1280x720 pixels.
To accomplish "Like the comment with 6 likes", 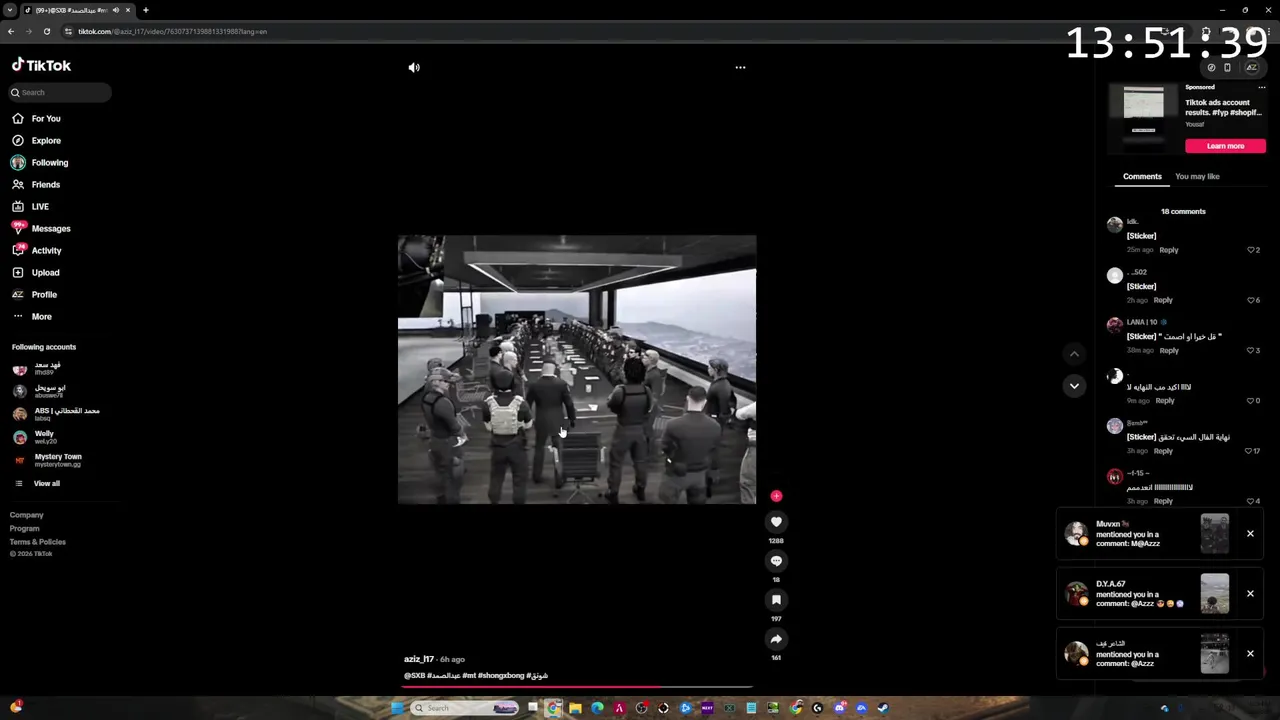I will 1251,300.
